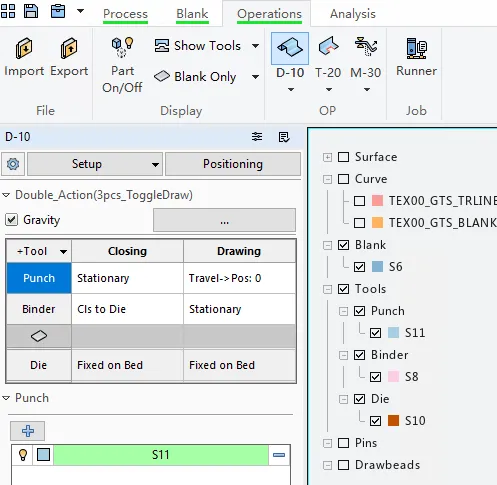Click the blue plus add button under Punch
This screenshot has width=497, height=485.
[28, 431]
